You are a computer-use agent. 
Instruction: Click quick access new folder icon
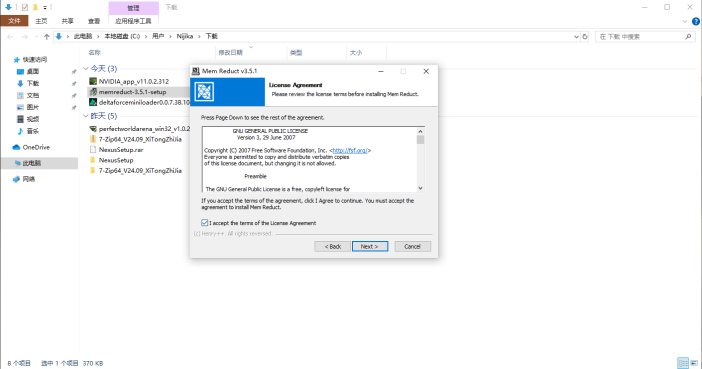[x=35, y=7]
